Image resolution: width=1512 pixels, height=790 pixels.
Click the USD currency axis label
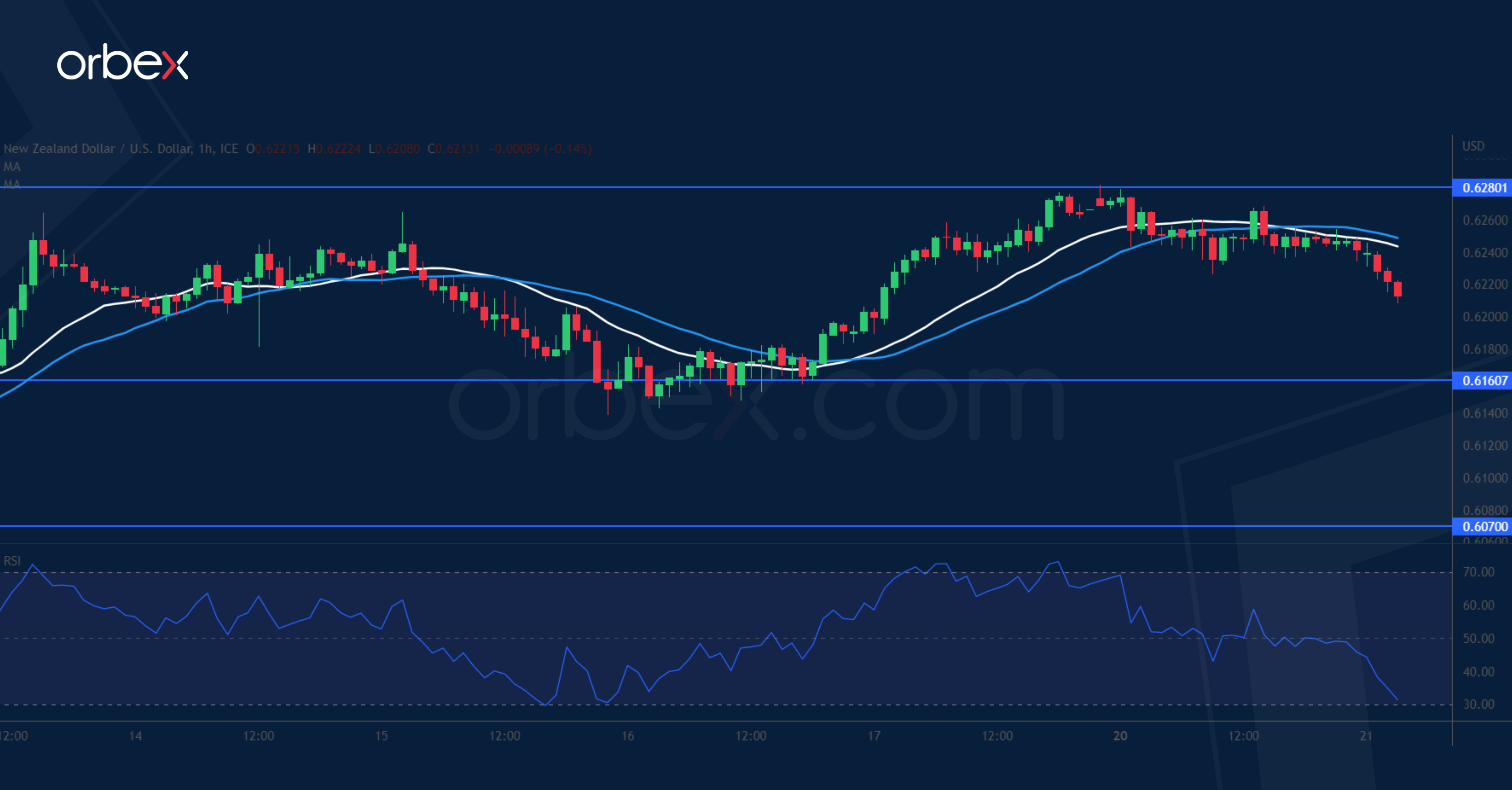coord(1473,146)
